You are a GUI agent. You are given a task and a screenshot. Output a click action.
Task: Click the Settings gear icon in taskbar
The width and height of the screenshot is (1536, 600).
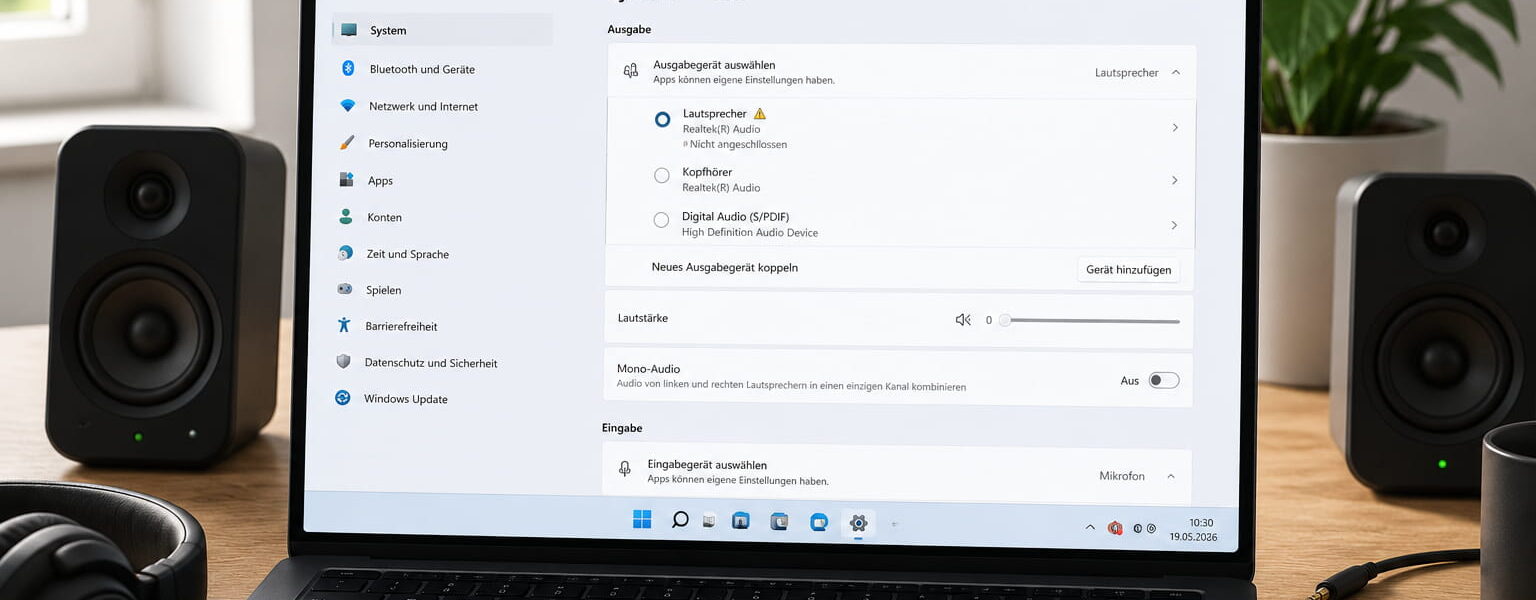[x=858, y=522]
